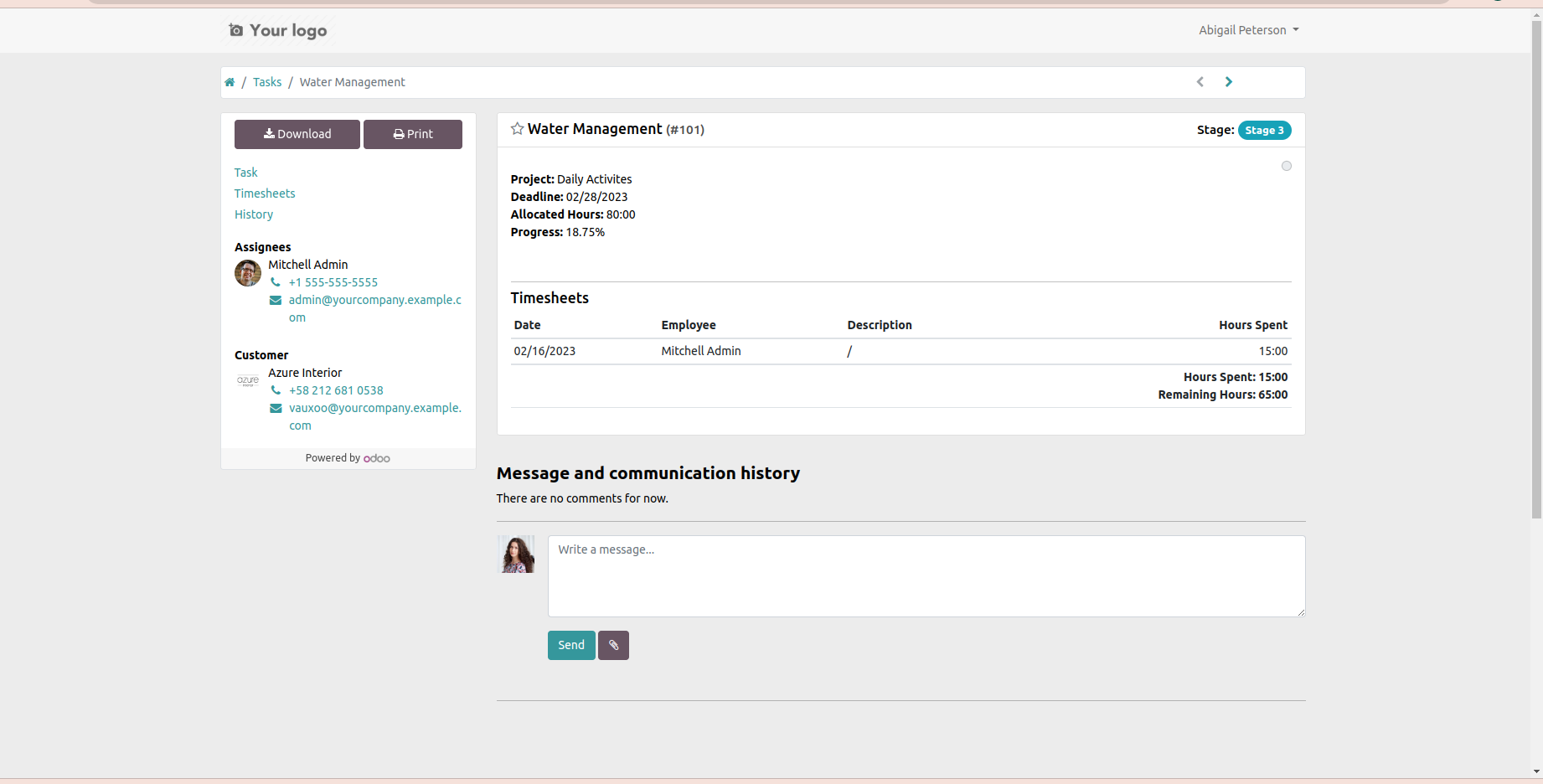
Task: Open the Tasks breadcrumb link
Action: 267,82
